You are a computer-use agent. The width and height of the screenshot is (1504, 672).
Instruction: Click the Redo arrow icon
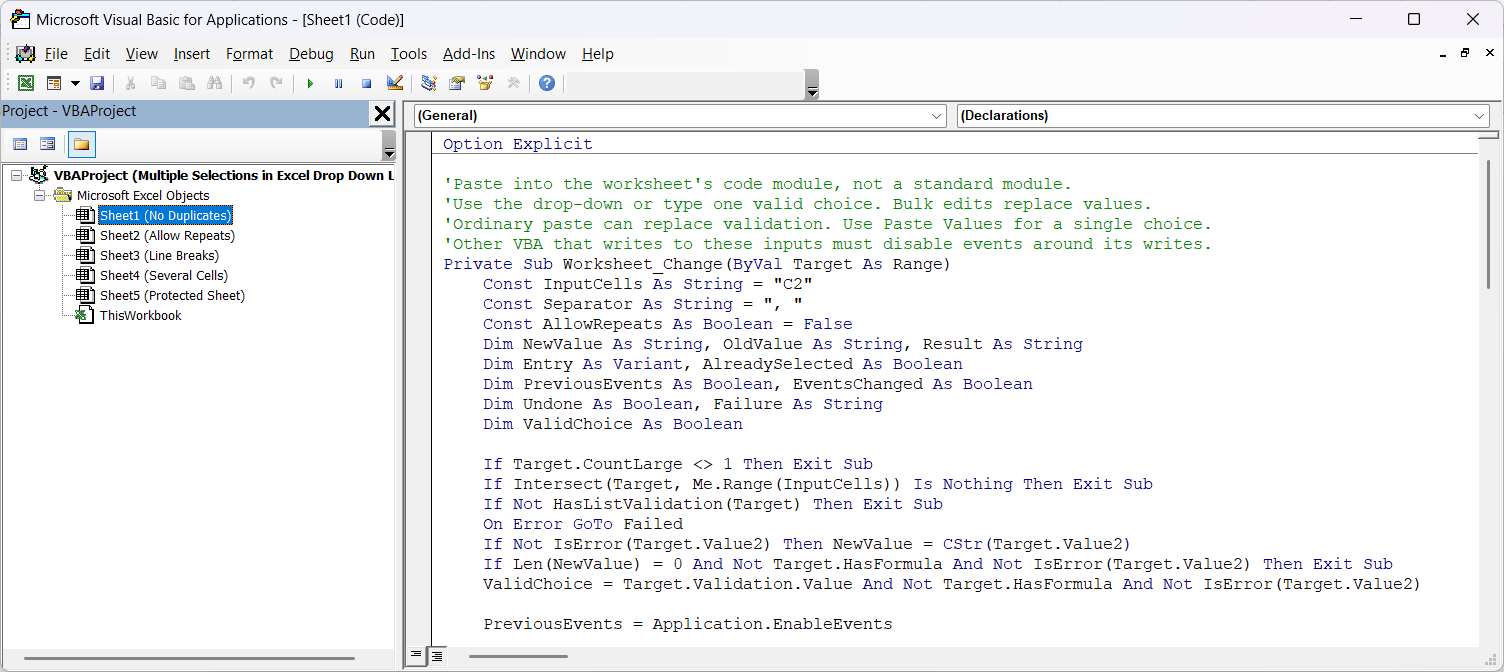pos(276,83)
